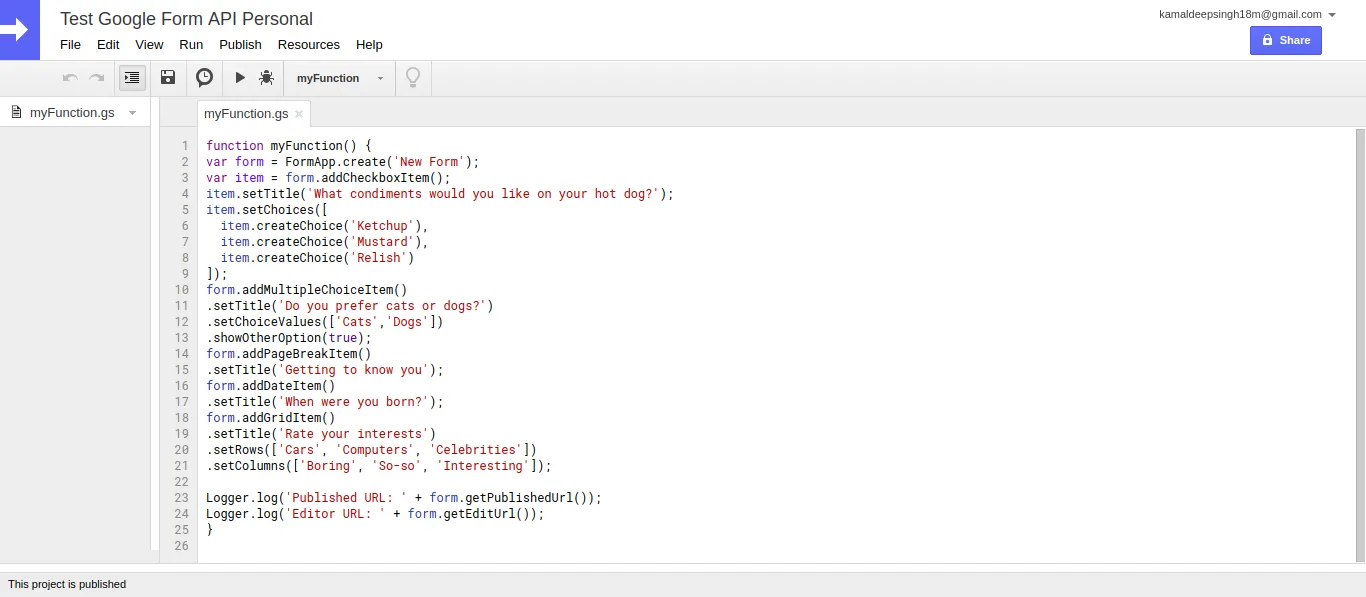
Task: Open dropdown arrow beside myFunction.gs in sidebar
Action: pos(132,113)
